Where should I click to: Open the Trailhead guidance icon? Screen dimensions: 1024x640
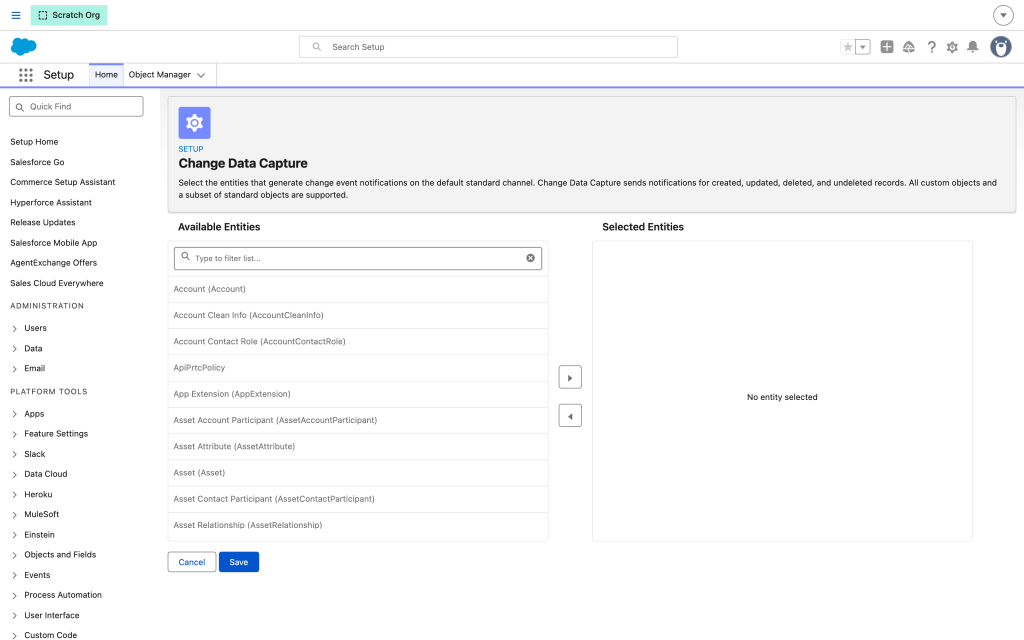[x=908, y=47]
